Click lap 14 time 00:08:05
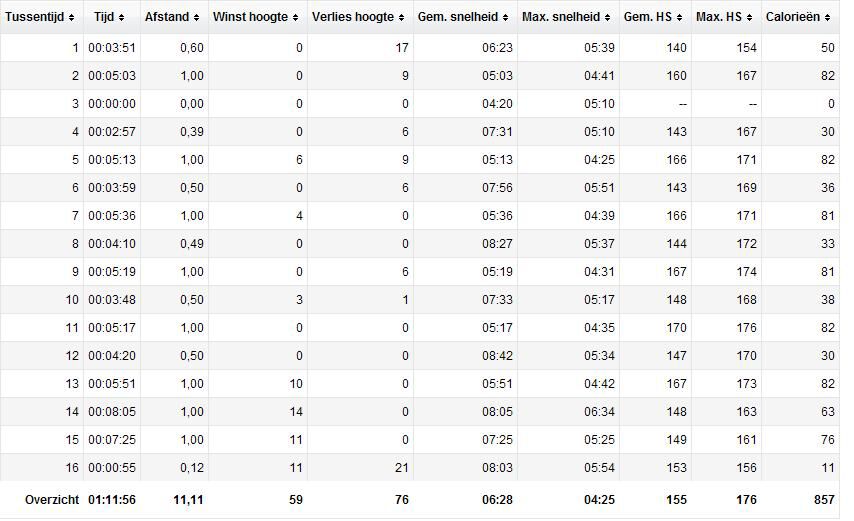The height and width of the screenshot is (521, 854). point(112,412)
